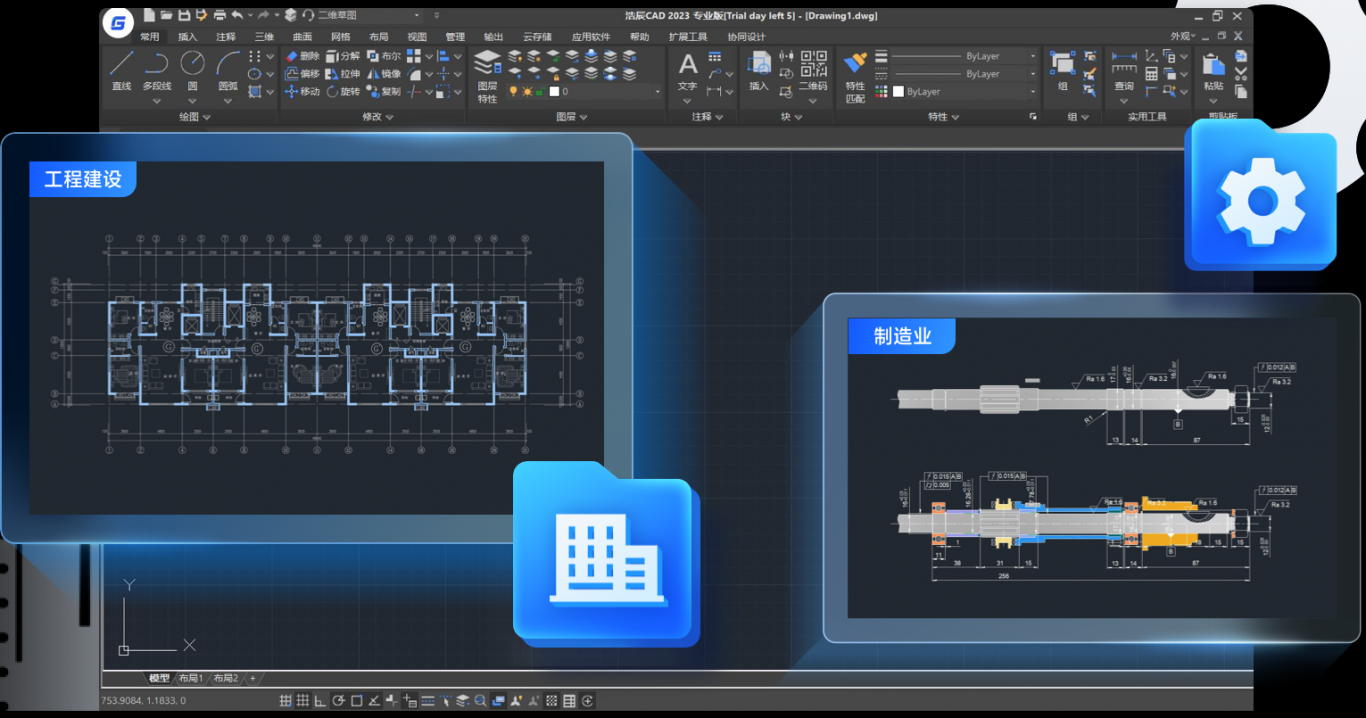Expand the 特性 panel

pos(943,117)
